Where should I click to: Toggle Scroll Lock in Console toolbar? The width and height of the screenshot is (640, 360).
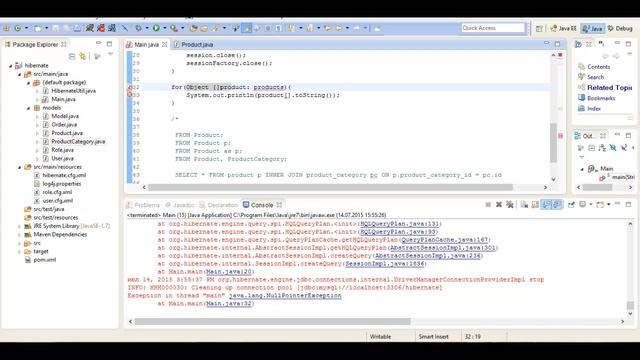(x=535, y=204)
